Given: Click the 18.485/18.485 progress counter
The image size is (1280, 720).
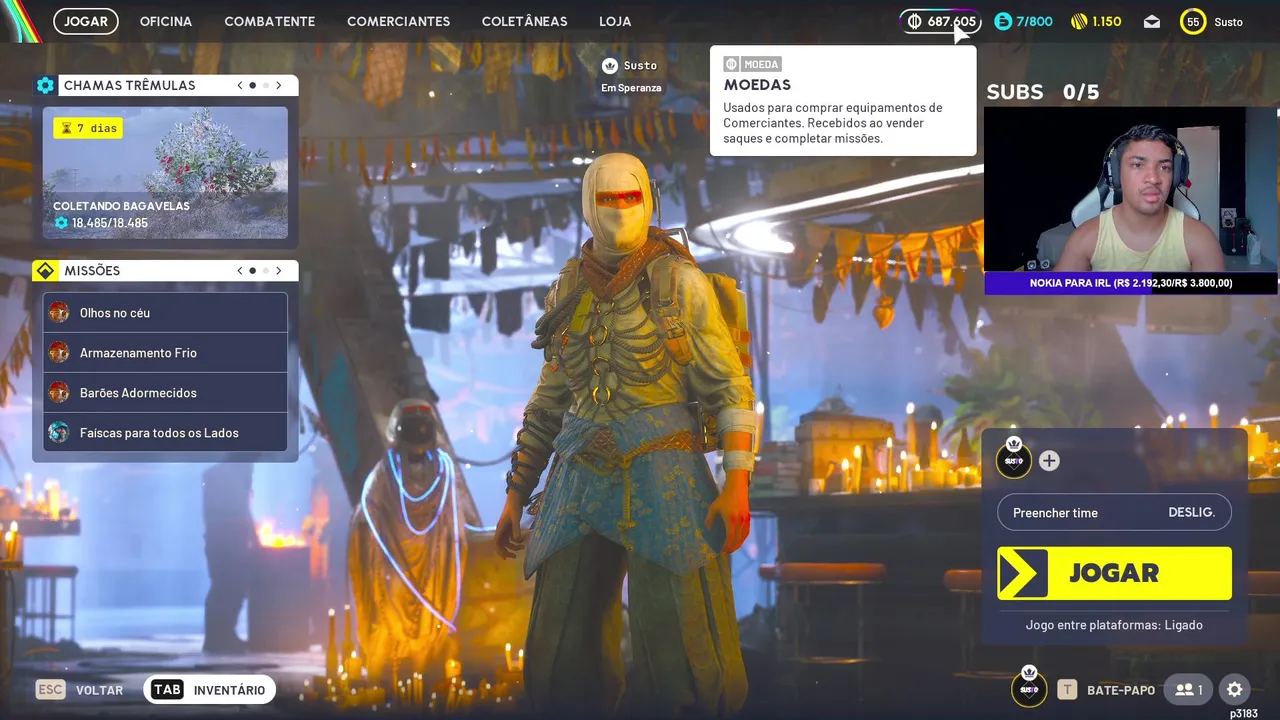Looking at the screenshot, I should point(101,223).
